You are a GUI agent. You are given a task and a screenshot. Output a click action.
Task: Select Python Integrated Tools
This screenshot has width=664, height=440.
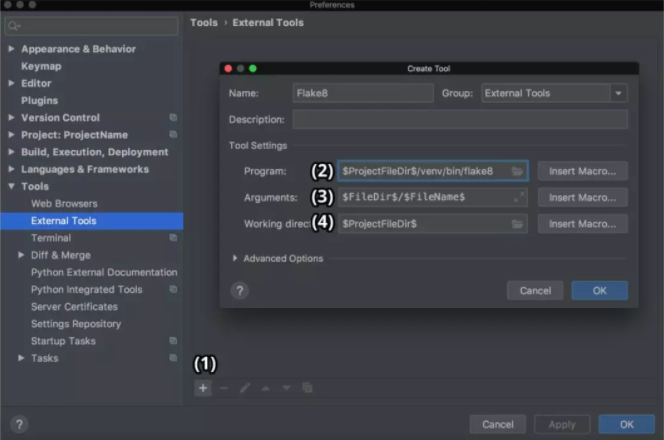point(86,289)
